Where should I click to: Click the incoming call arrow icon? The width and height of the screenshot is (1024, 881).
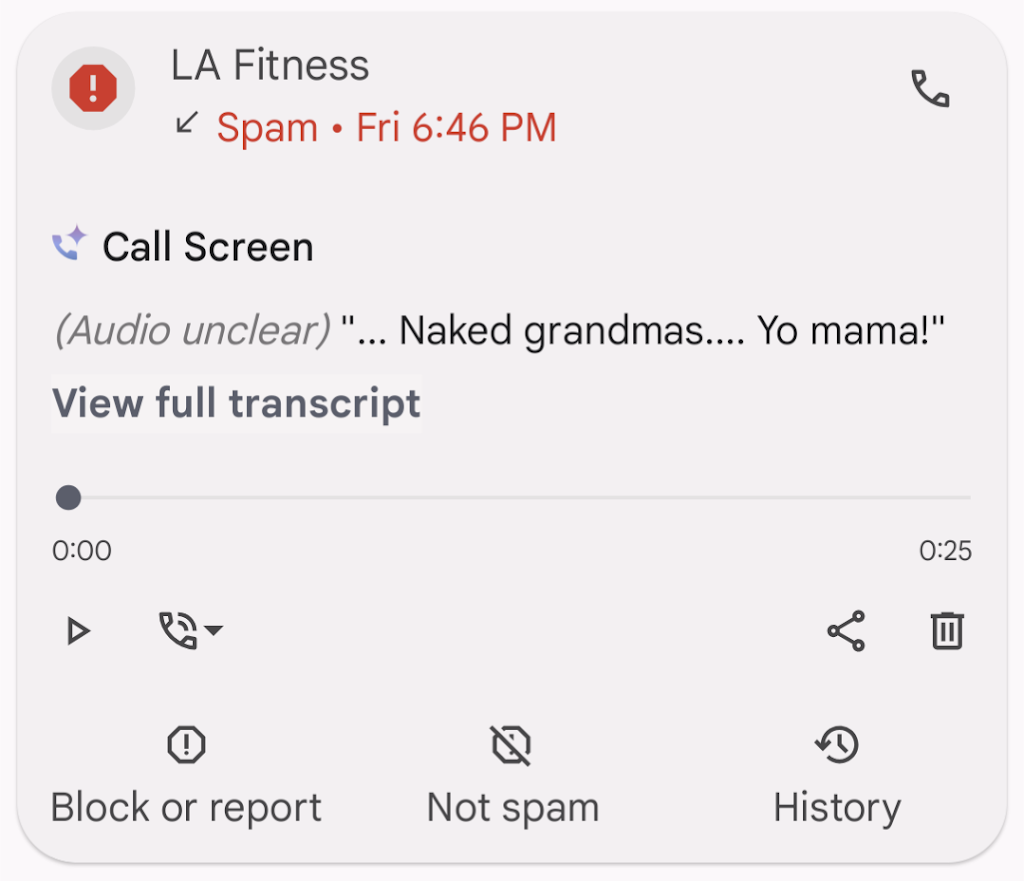(186, 124)
